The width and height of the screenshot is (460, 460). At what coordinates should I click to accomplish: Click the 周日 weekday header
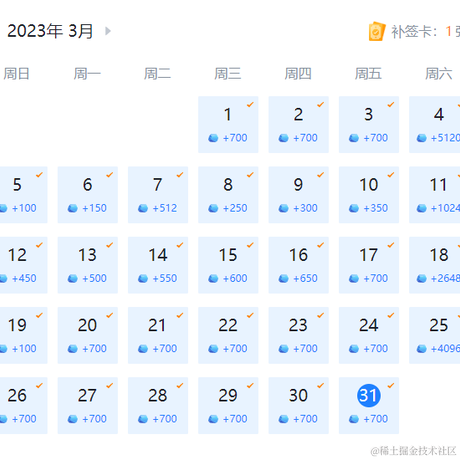(17, 74)
